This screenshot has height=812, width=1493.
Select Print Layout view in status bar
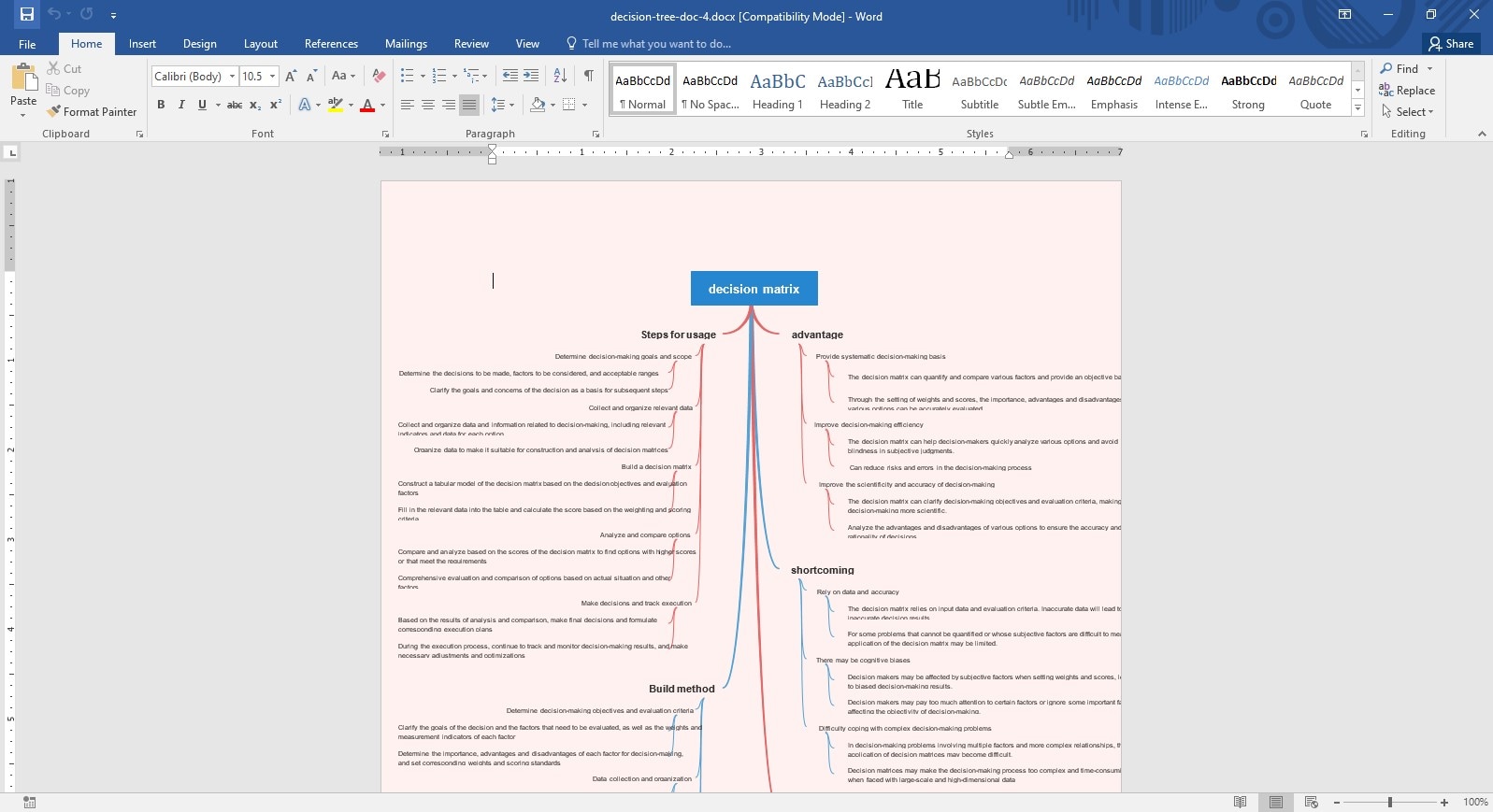click(1275, 802)
